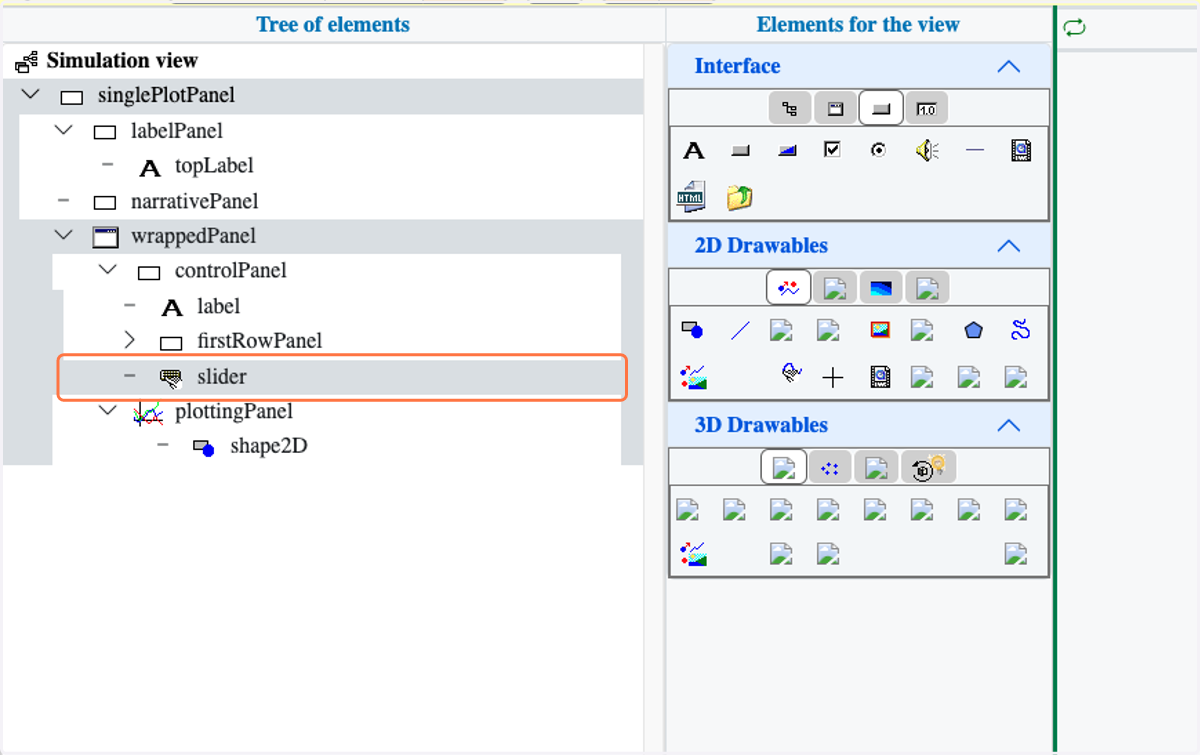1200x755 pixels.
Task: Click the green refresh arrows icon
Action: coord(1075,28)
